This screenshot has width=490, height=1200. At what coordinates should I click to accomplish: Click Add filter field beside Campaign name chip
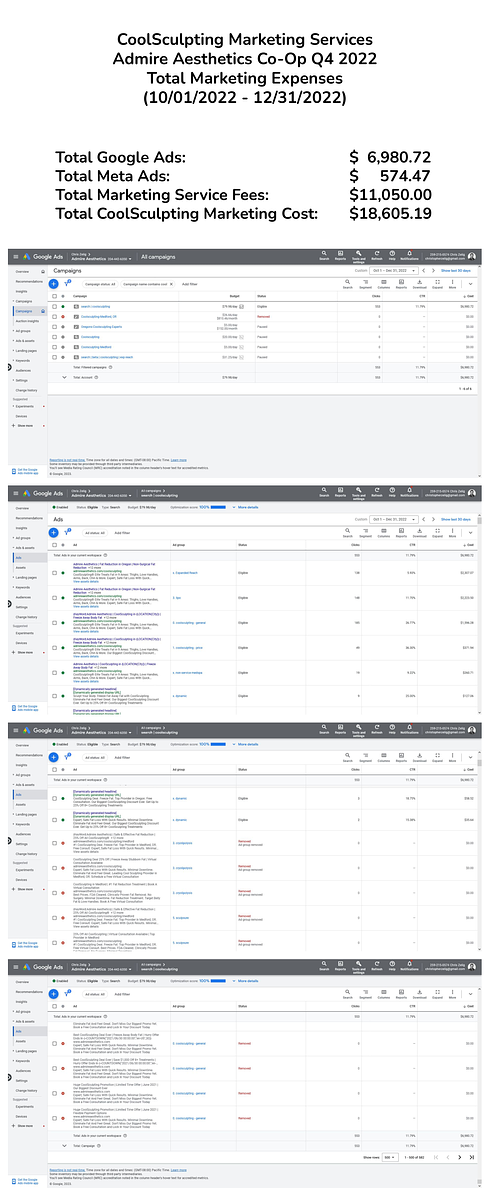(x=189, y=283)
